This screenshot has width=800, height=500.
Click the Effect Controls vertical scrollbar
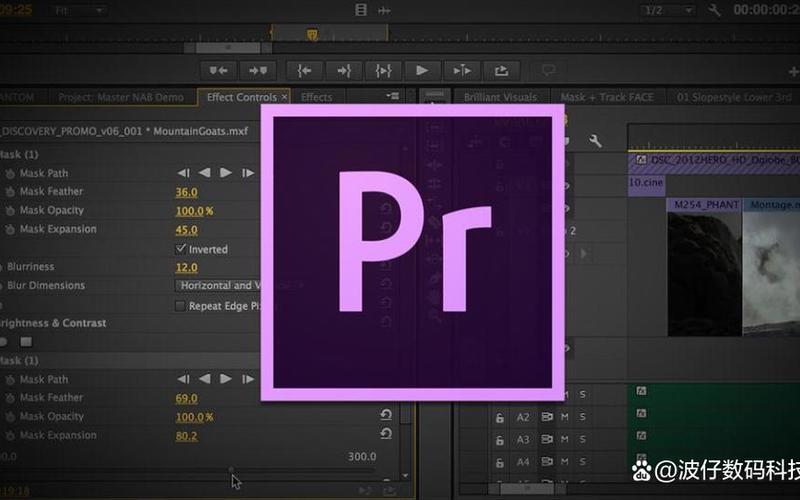[x=406, y=413]
